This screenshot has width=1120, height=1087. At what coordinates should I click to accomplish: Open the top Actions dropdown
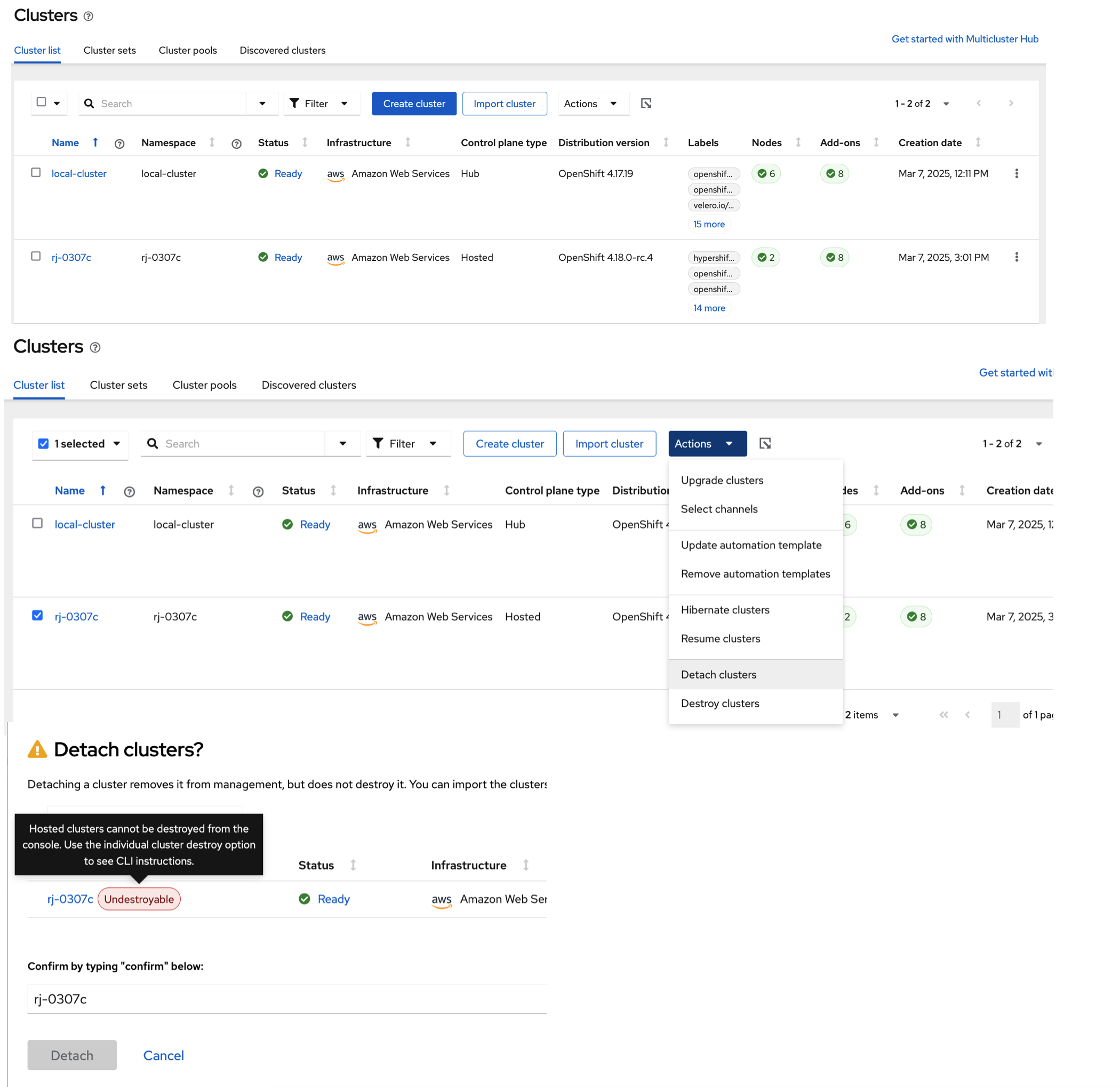593,103
